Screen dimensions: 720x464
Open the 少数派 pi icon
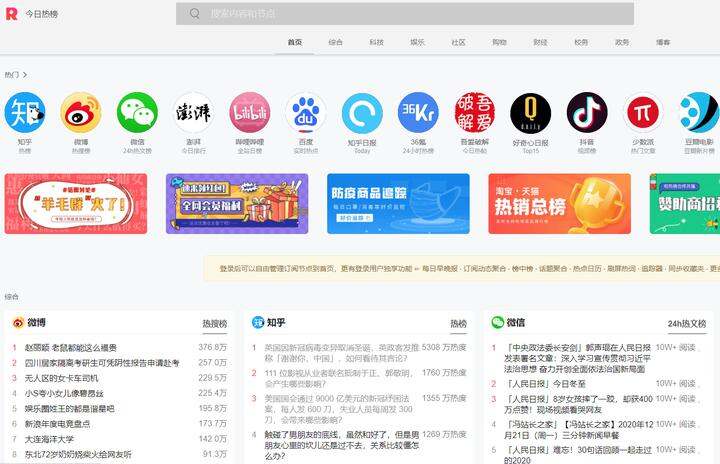[x=643, y=113]
